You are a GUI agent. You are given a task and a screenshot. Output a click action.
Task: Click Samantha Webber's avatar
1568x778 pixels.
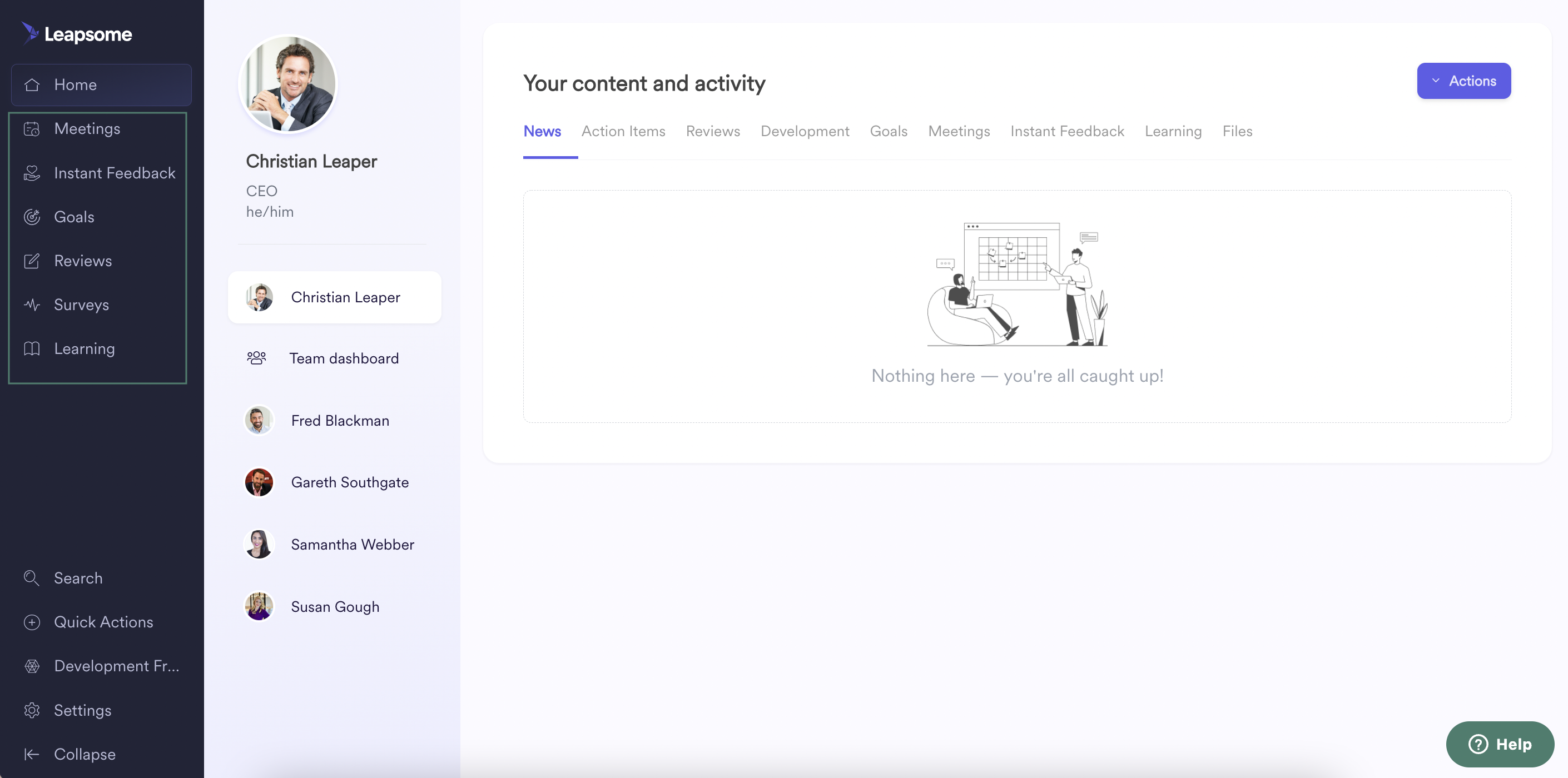tap(259, 545)
